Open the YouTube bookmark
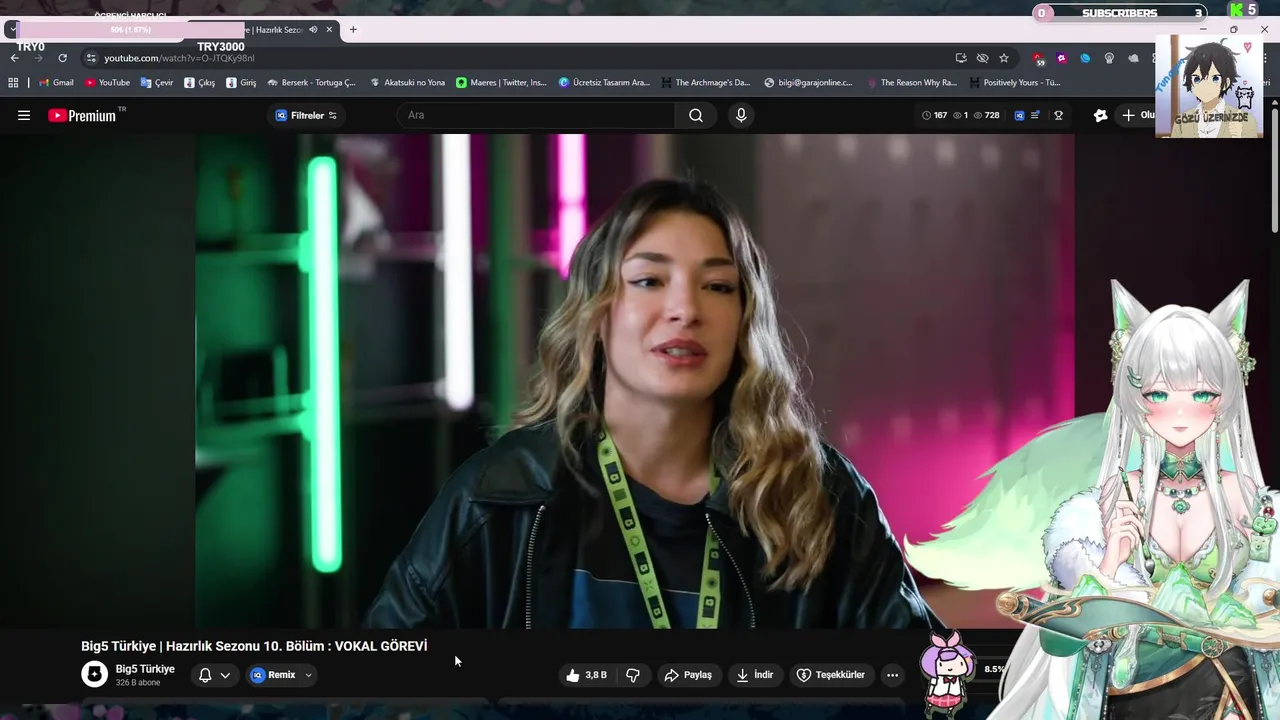1280x720 pixels. coord(107,83)
